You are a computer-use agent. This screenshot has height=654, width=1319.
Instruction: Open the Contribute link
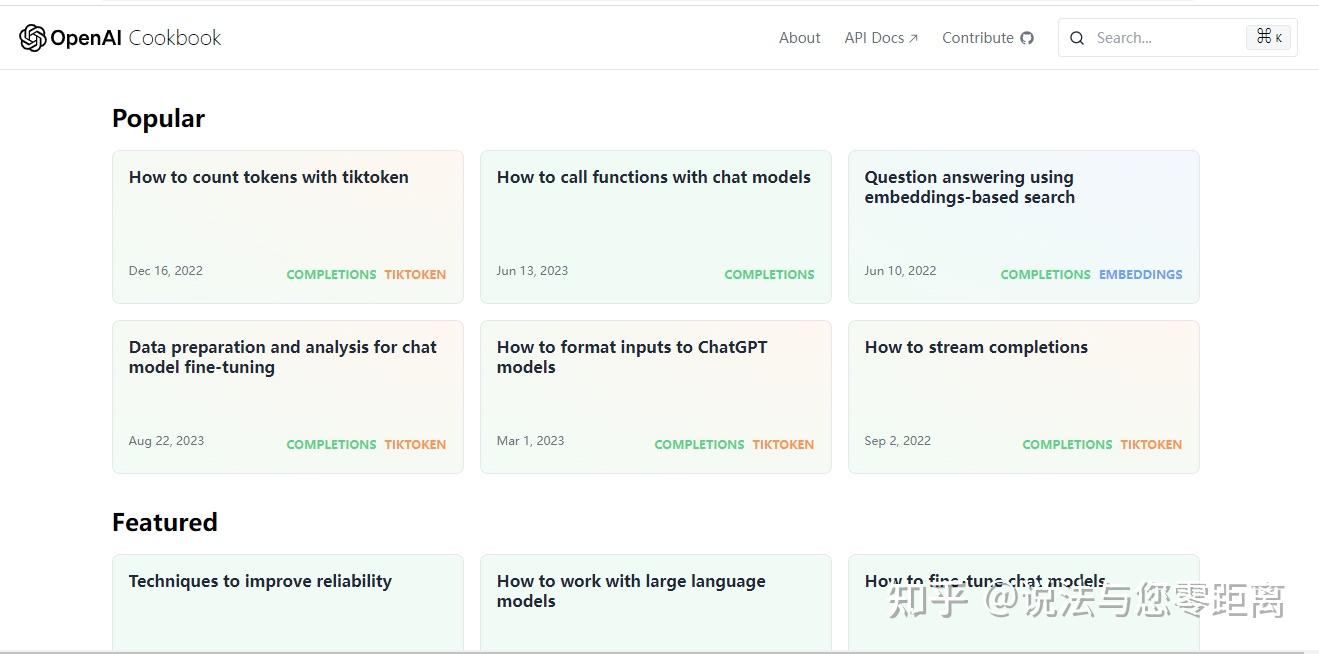[x=977, y=38]
